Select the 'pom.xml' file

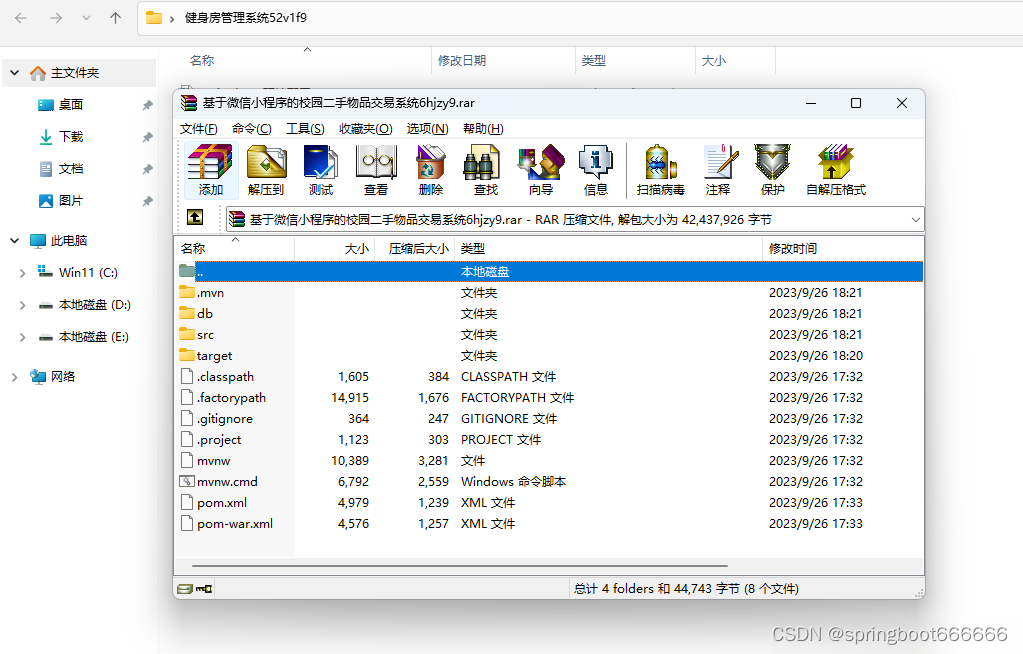549,503
